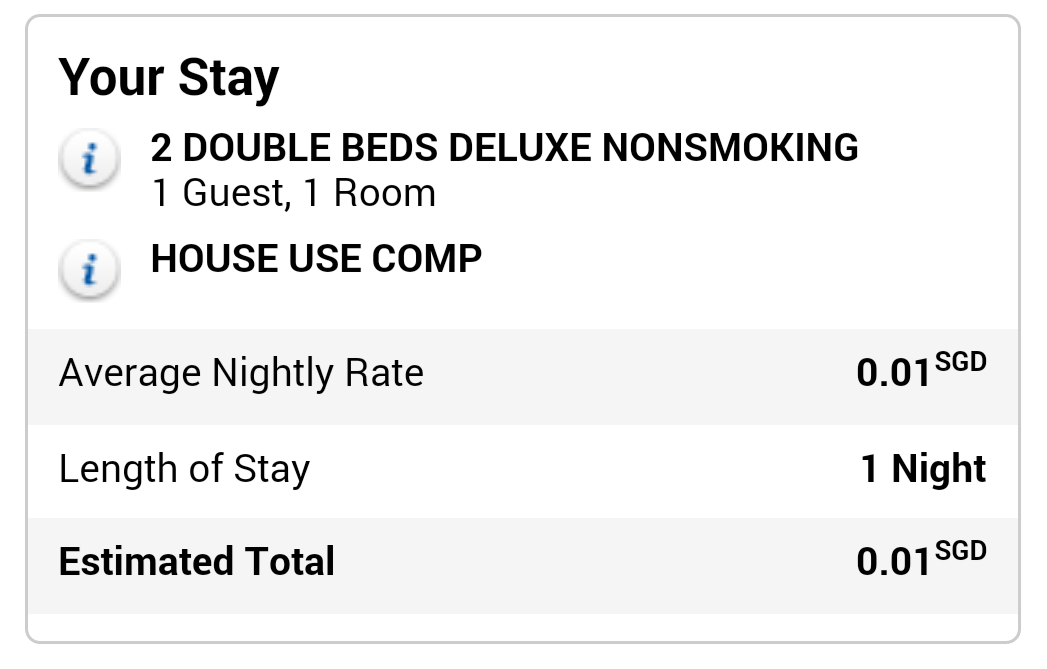The width and height of the screenshot is (1047, 669).
Task: Click the 'Average Nightly Rate' label
Action: pos(241,373)
